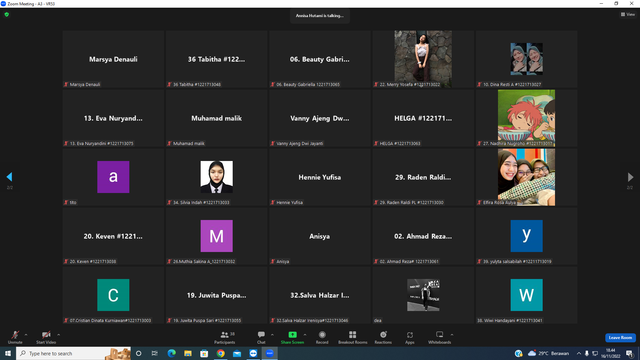Click the active Zoom taskbar icon

tap(269, 353)
